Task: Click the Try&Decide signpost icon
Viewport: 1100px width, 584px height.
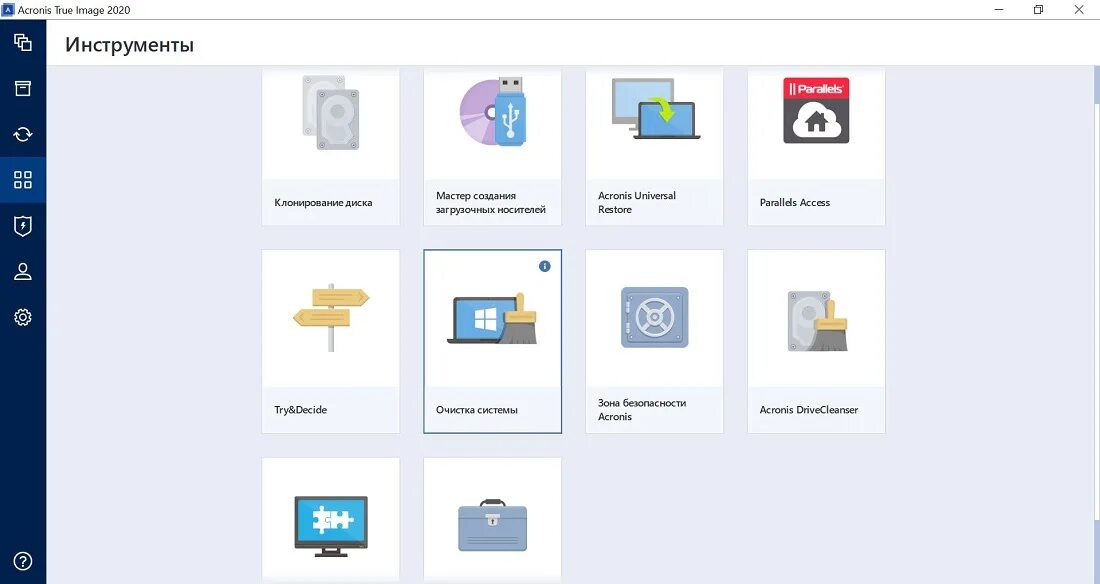Action: tap(330, 317)
